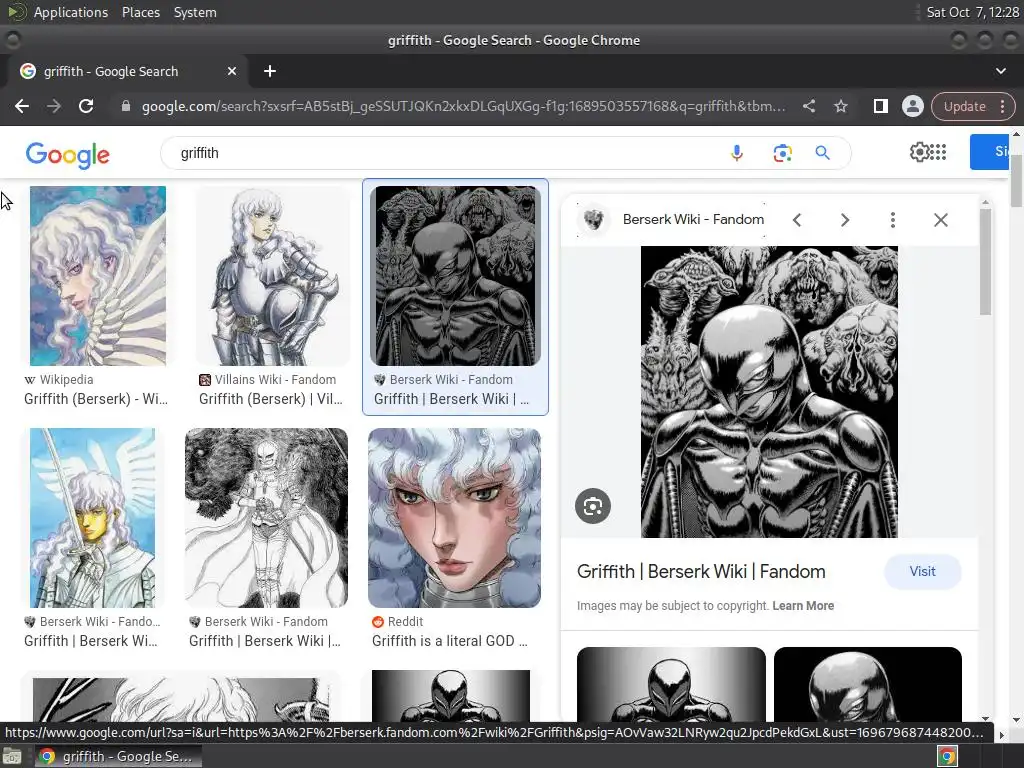Close the griffith Google Search tab
The width and height of the screenshot is (1024, 768).
[x=232, y=71]
